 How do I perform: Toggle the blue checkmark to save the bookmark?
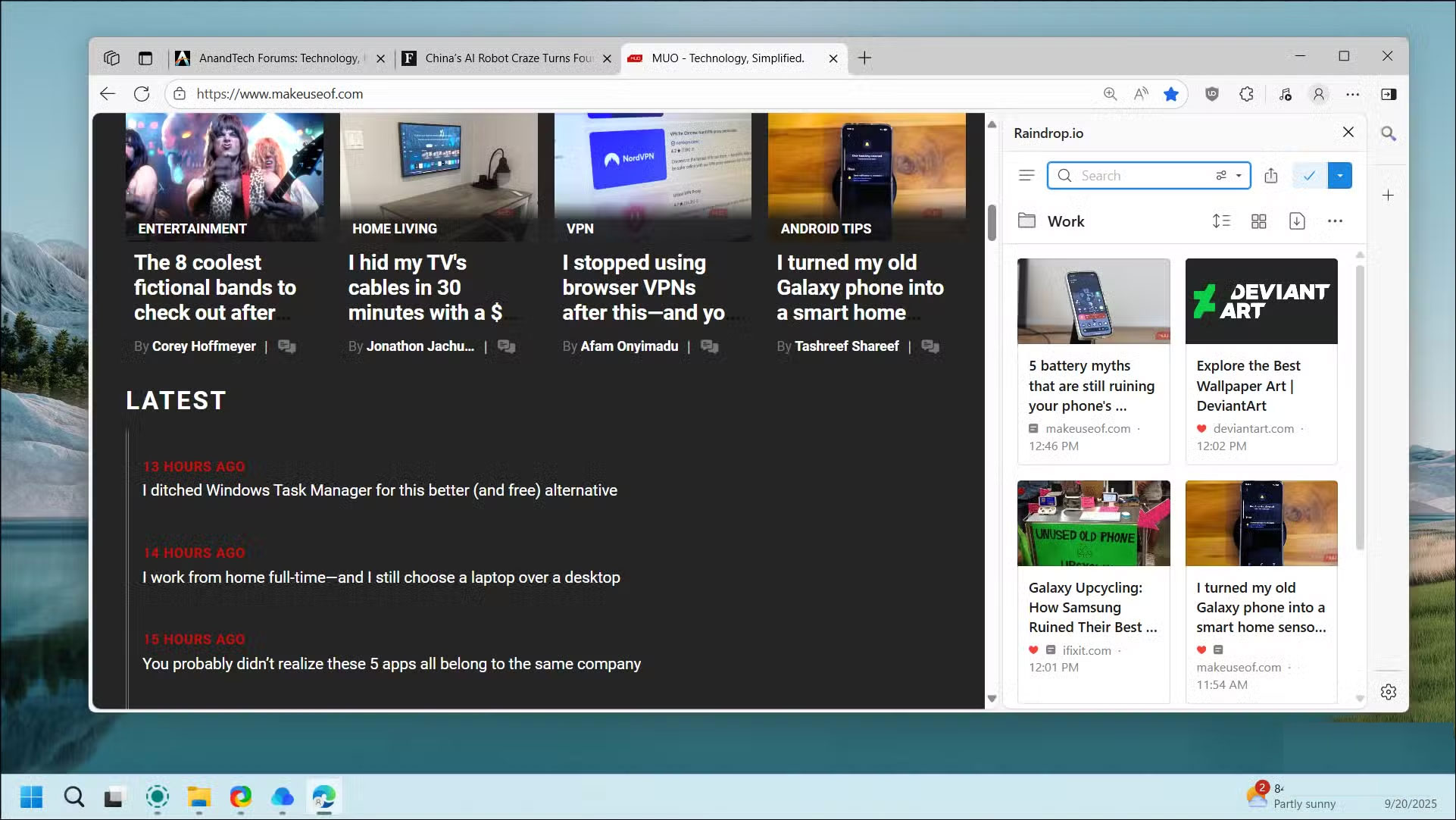point(1308,175)
